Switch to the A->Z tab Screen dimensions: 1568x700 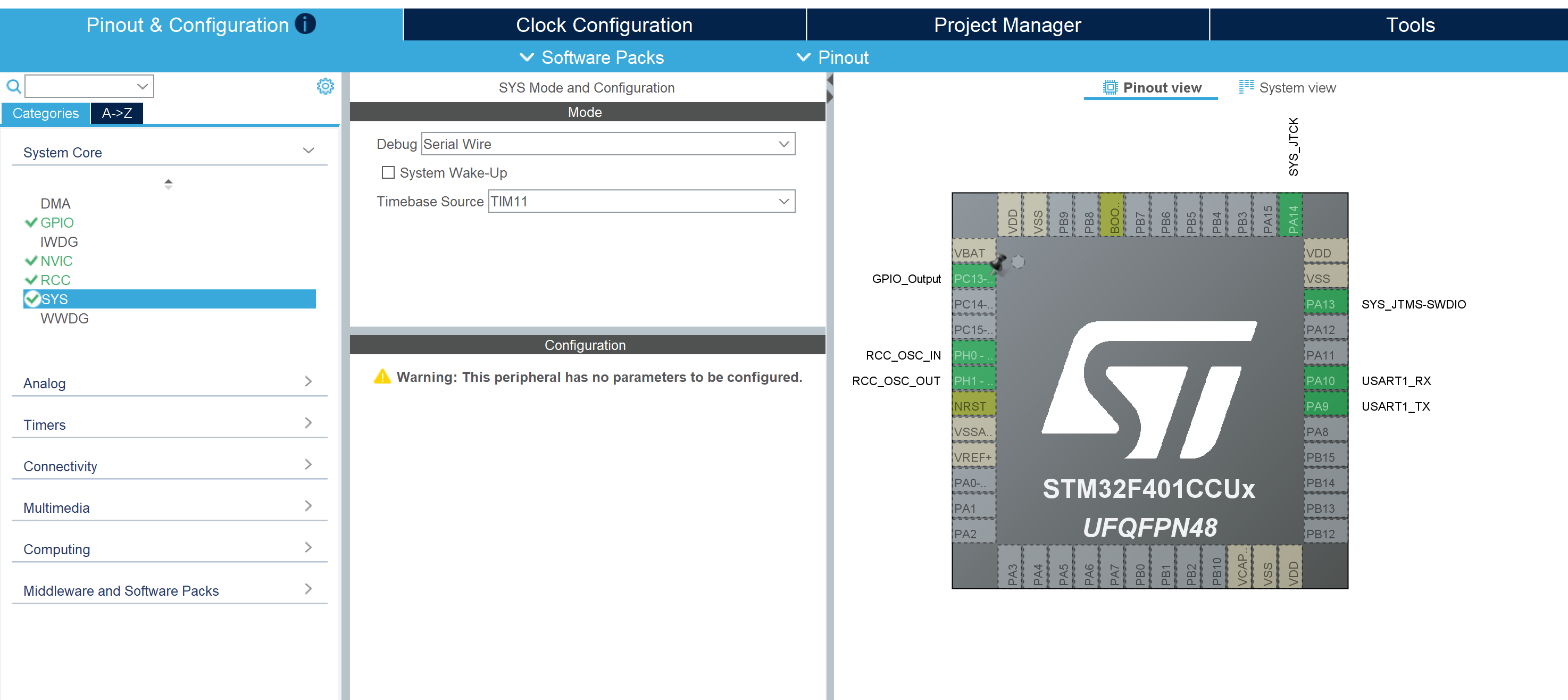117,113
